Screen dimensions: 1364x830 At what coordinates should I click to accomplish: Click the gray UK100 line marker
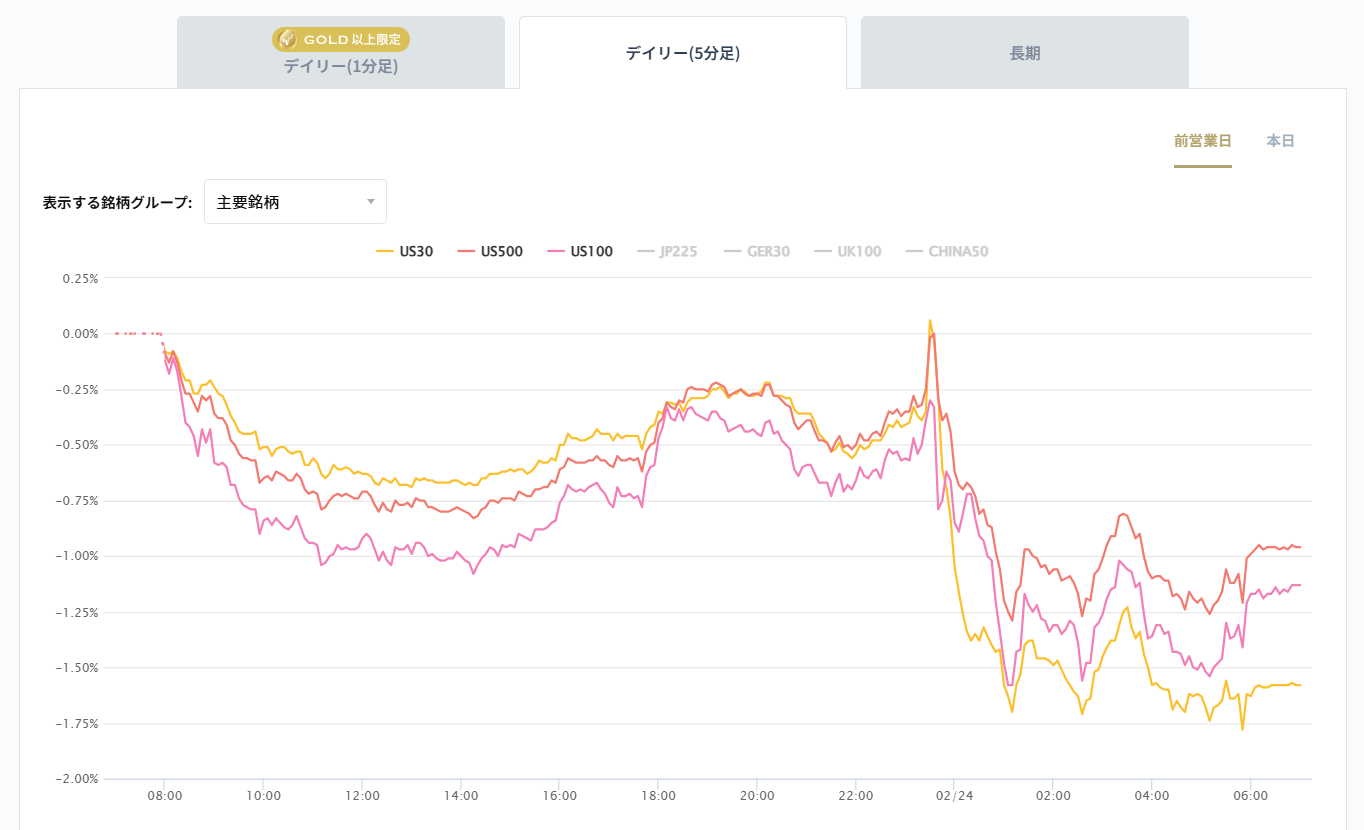tap(821, 251)
